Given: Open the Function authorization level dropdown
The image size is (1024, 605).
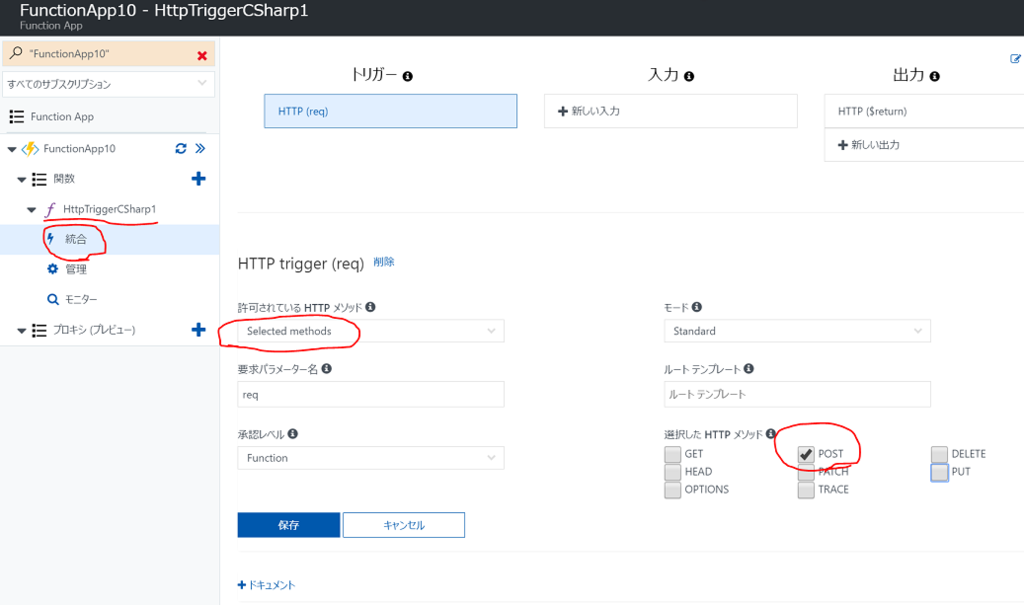Looking at the screenshot, I should pyautogui.click(x=371, y=458).
